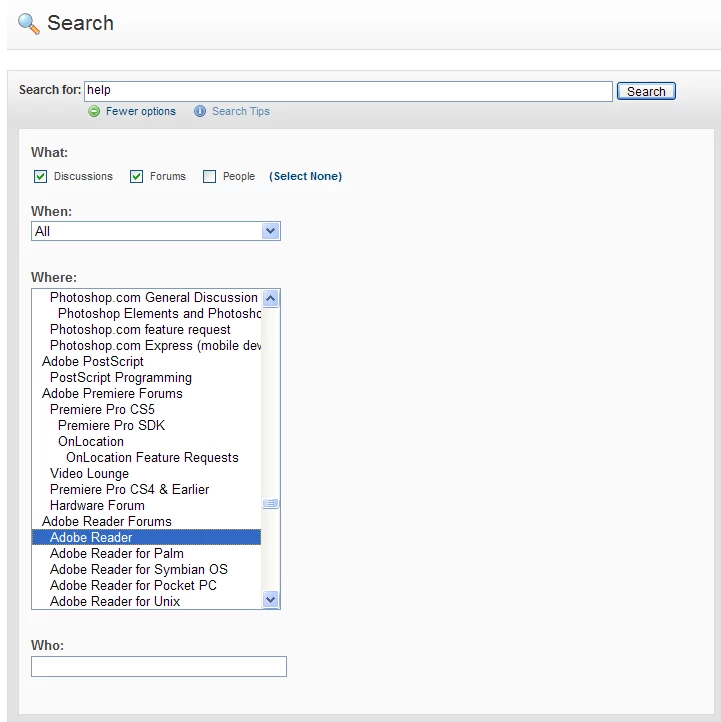Viewport: 721px width, 722px height.
Task: Click the Where list scroll up arrow
Action: (271, 299)
